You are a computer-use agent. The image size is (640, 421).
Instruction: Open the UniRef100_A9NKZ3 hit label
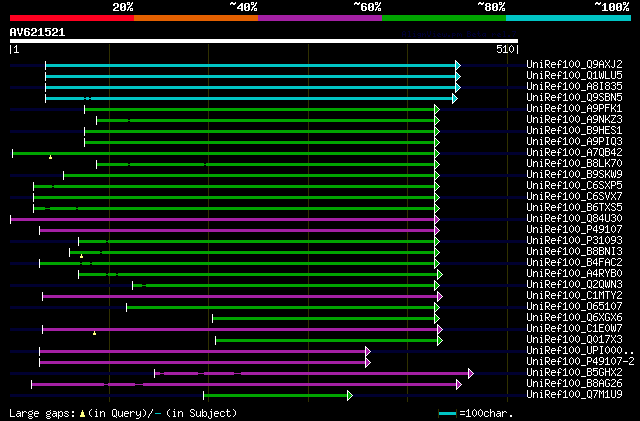coord(574,119)
